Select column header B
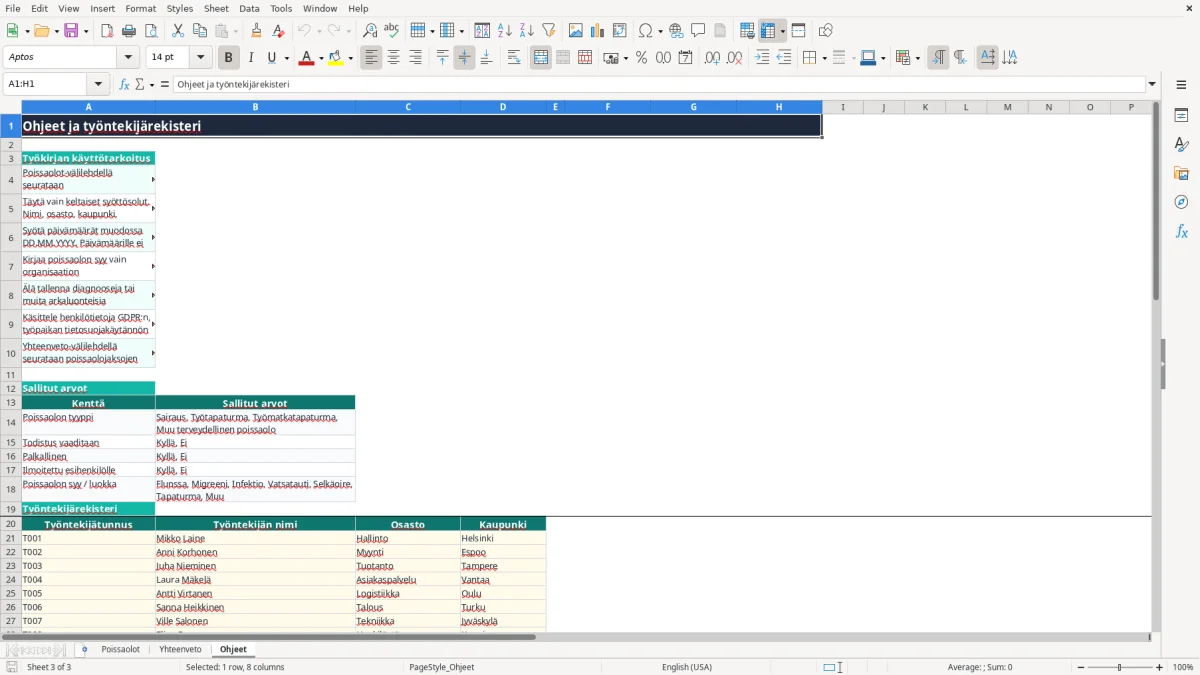1200x675 pixels. click(x=255, y=107)
